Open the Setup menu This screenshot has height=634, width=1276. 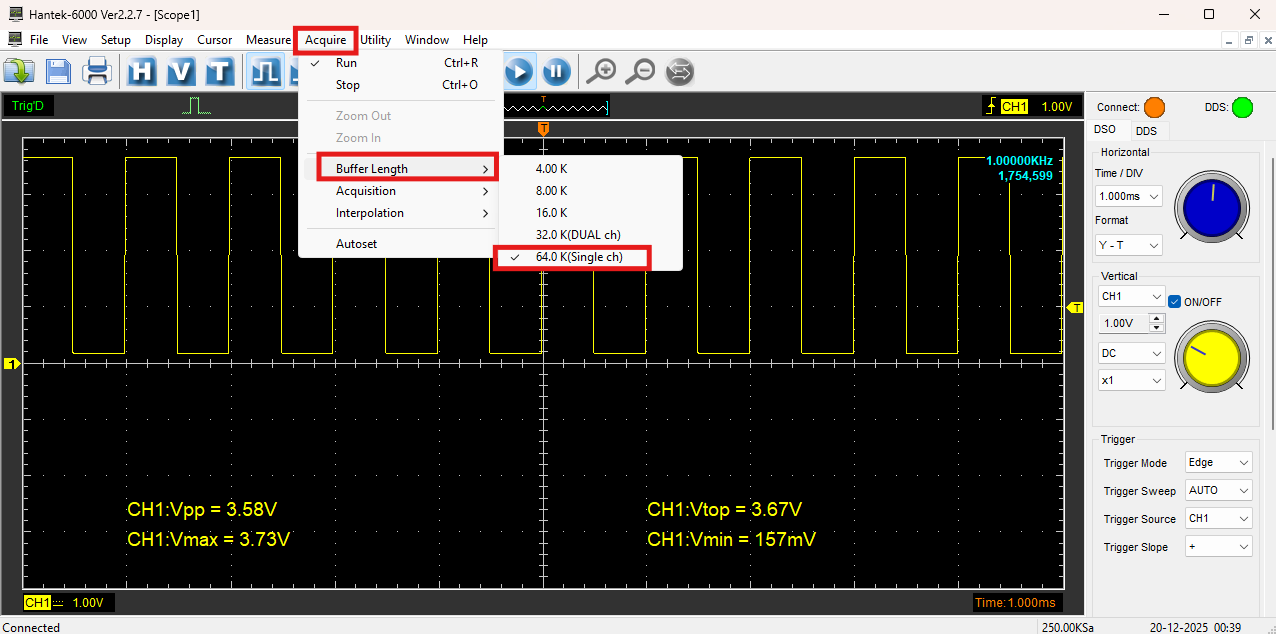[x=116, y=40]
